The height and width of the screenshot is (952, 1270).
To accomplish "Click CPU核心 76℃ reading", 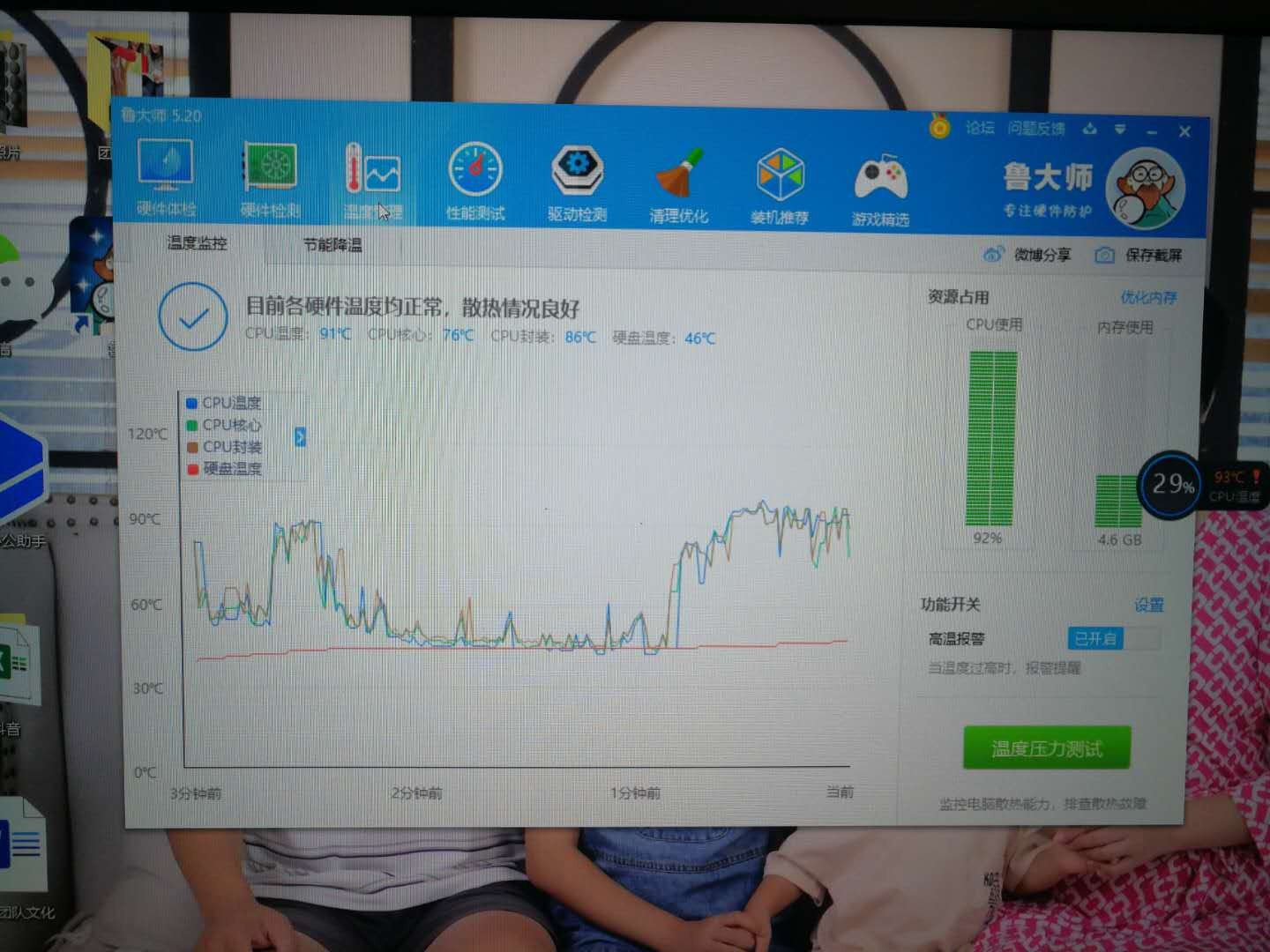I will (421, 335).
